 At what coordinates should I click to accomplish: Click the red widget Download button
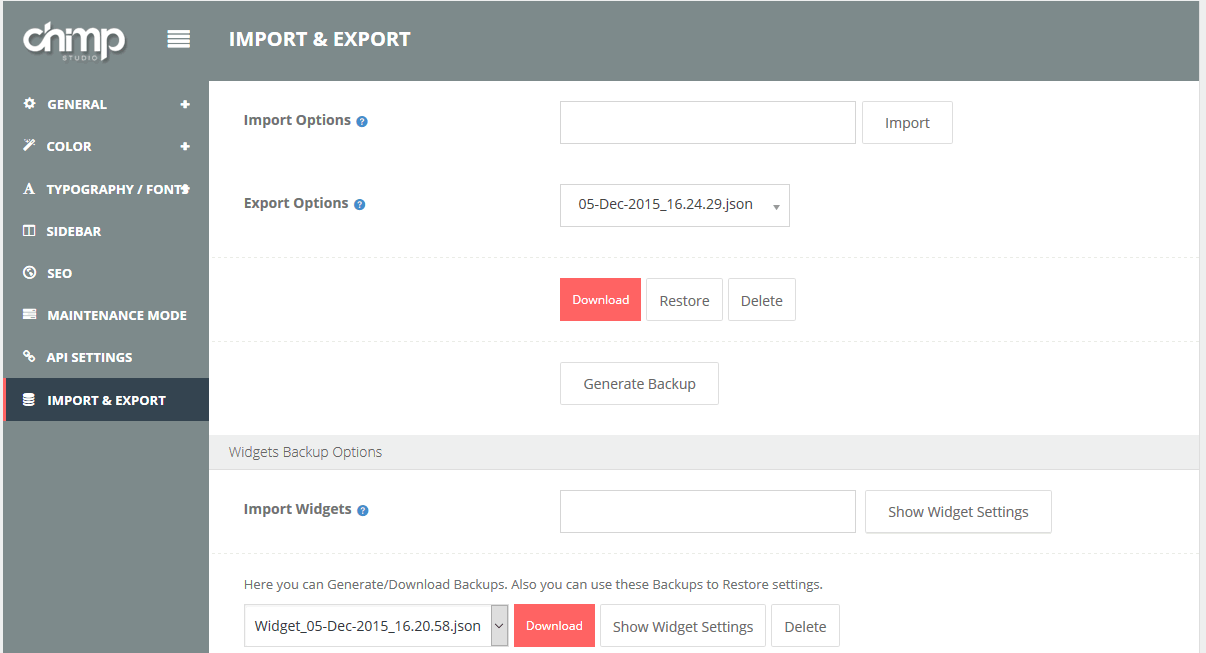point(554,626)
